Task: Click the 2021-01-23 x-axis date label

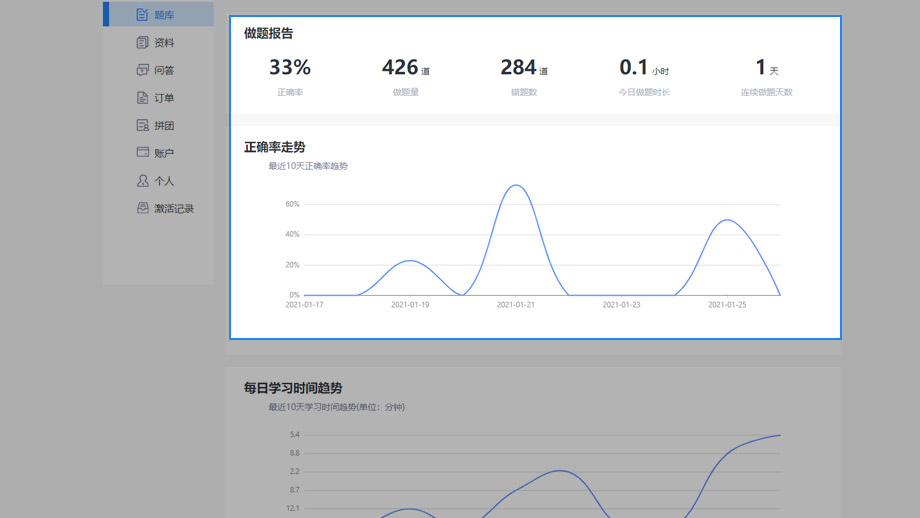Action: pos(621,305)
